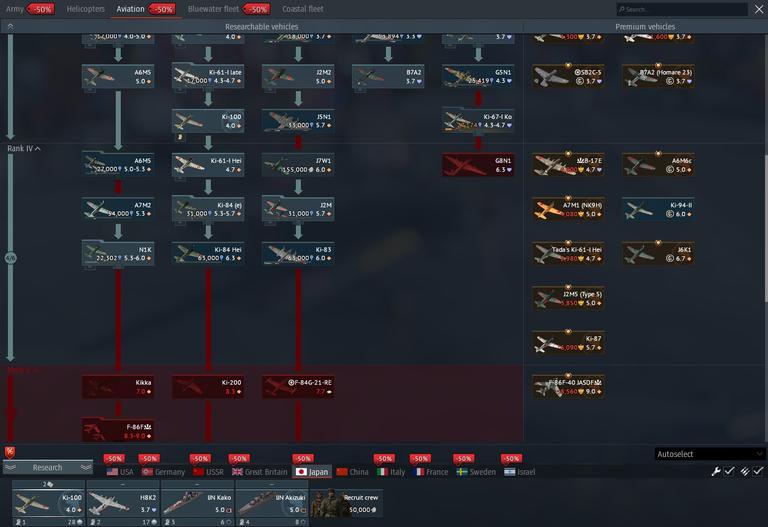Select the A7M2 fighter card
Viewport: 768px width, 527px height.
[118, 210]
